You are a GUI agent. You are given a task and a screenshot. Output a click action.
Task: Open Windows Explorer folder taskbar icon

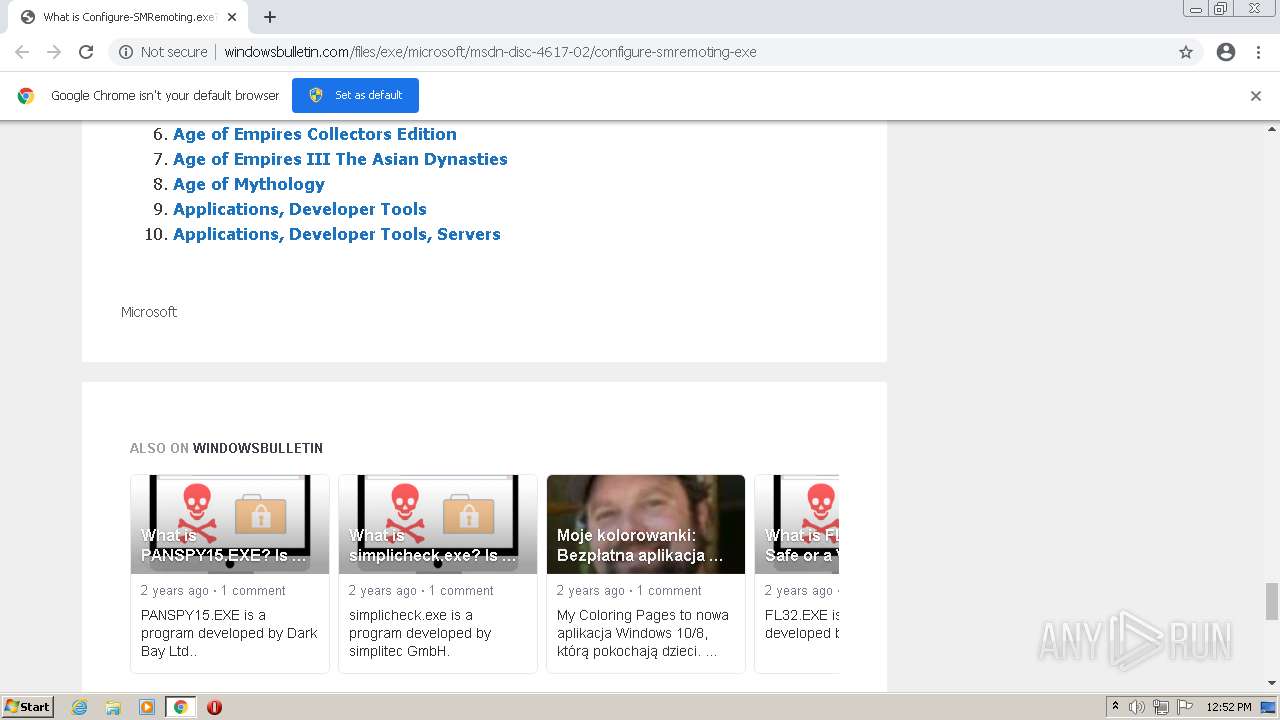point(113,707)
